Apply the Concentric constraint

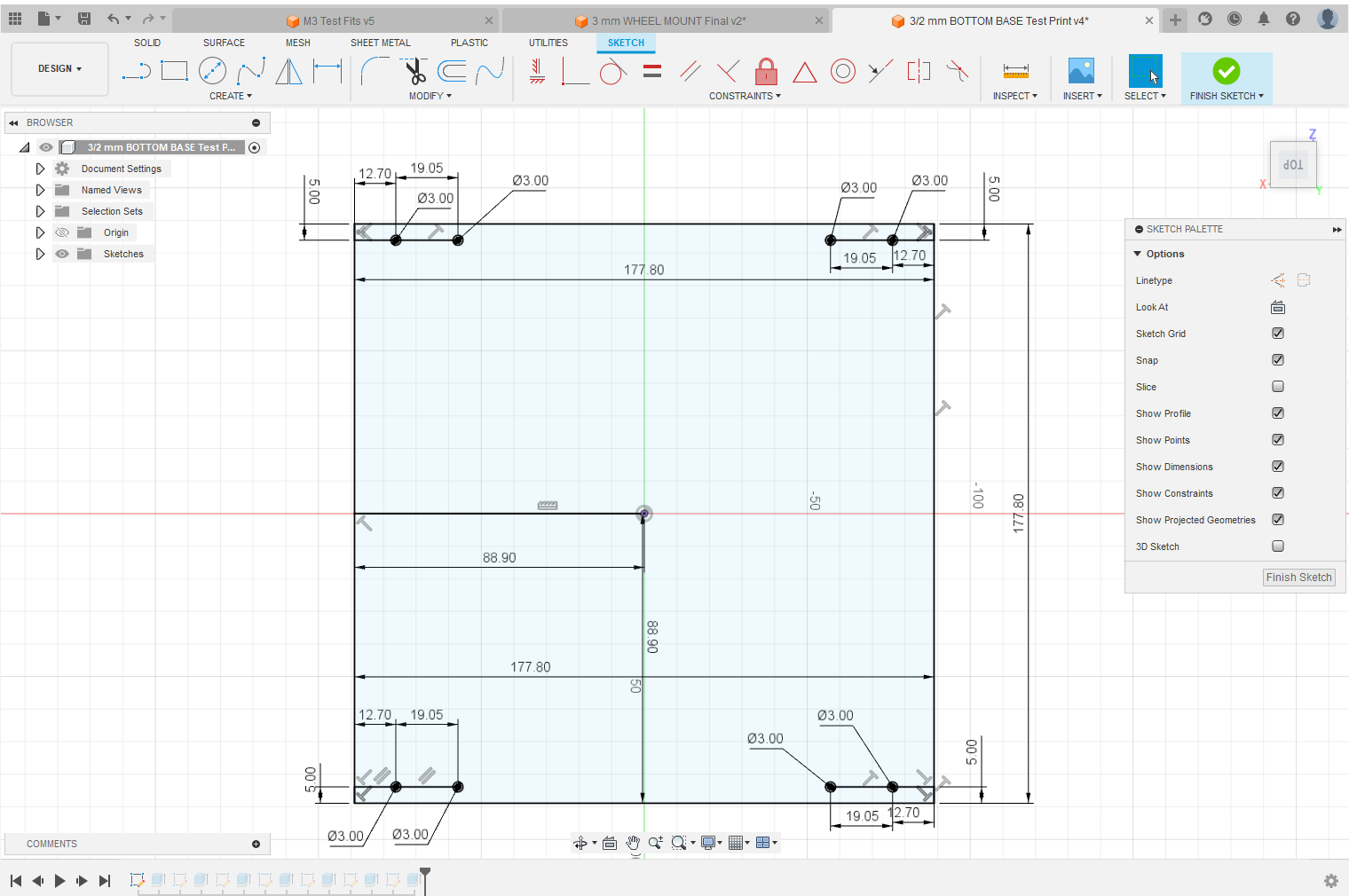pyautogui.click(x=843, y=71)
